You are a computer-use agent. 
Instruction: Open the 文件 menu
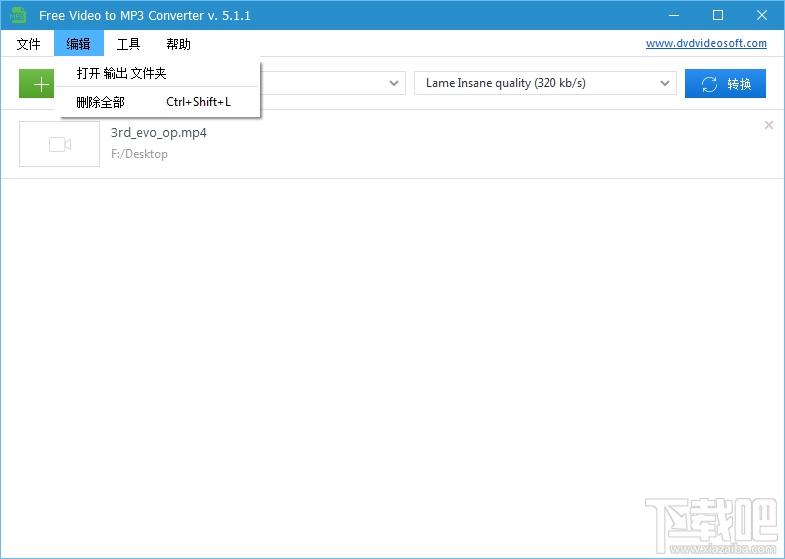pos(28,44)
